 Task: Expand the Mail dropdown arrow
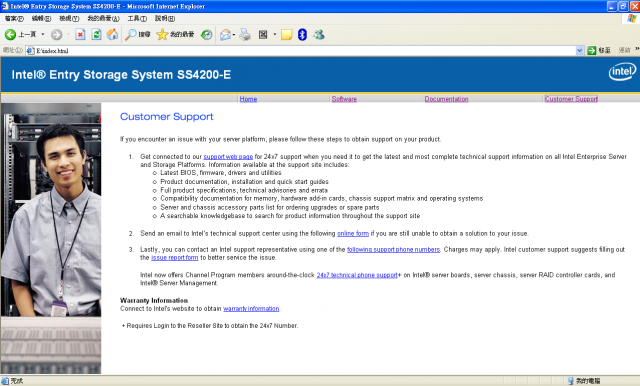coord(234,35)
